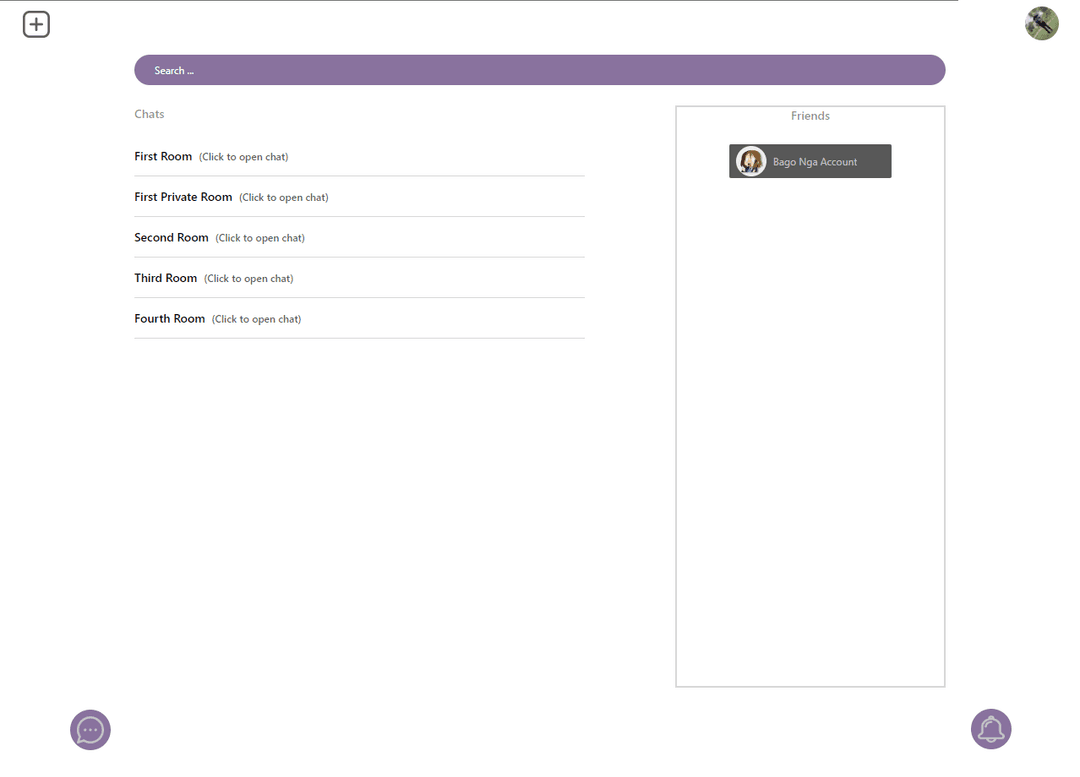This screenshot has height=777, width=1080.
Task: Show notifications via the bell icon
Action: pos(991,729)
